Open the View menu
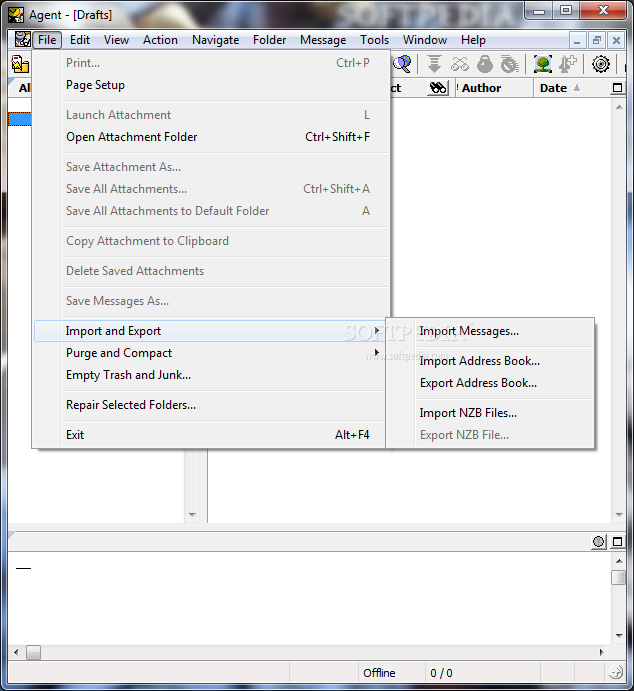Viewport: 634px width, 691px height. 116,40
